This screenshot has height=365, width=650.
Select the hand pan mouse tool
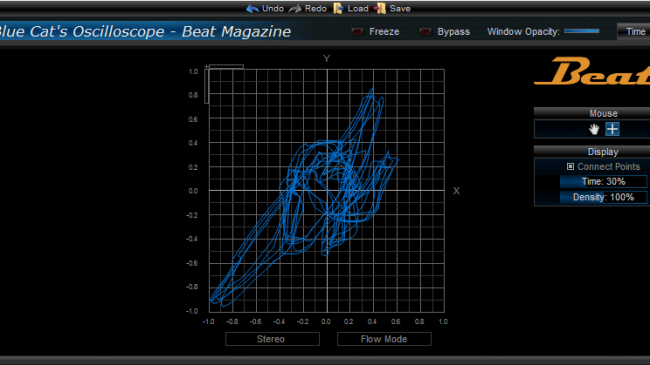pyautogui.click(x=594, y=129)
